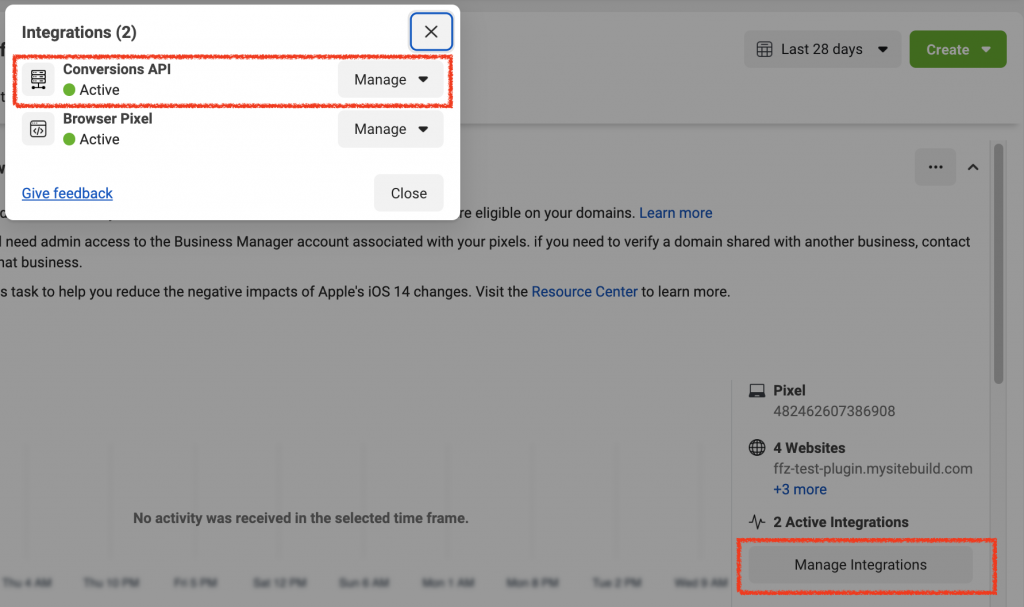This screenshot has height=607, width=1024.
Task: Open Manage dropdown for Browser Pixel
Action: click(390, 129)
